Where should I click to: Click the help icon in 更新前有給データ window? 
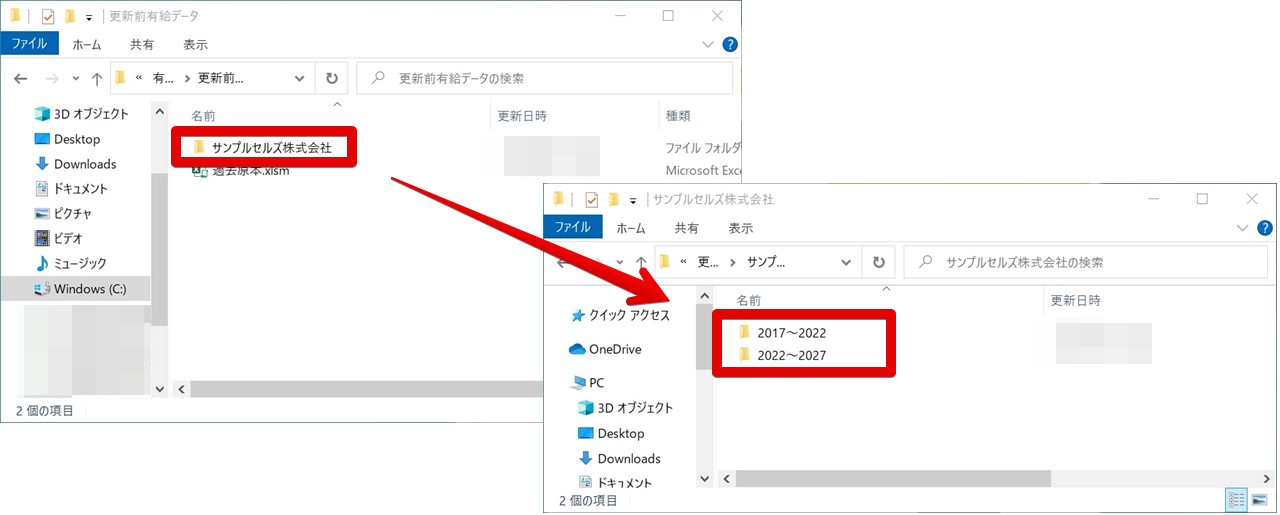click(x=730, y=44)
